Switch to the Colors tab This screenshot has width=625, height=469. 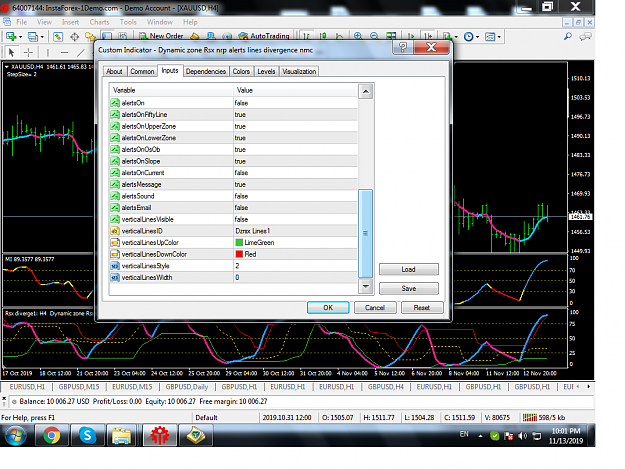241,71
